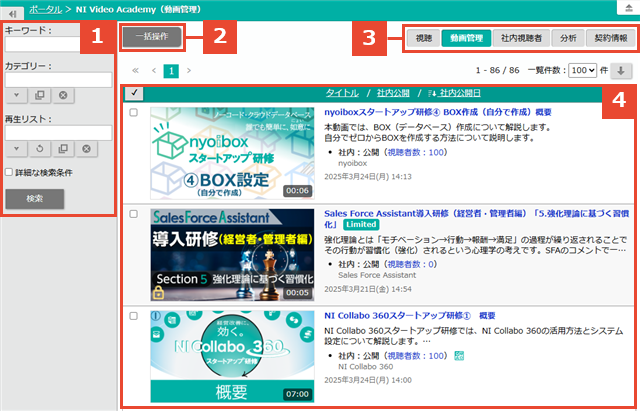Check the NI Collabo 360 video checkbox
Viewport: 640px width, 411px height.
(133, 316)
